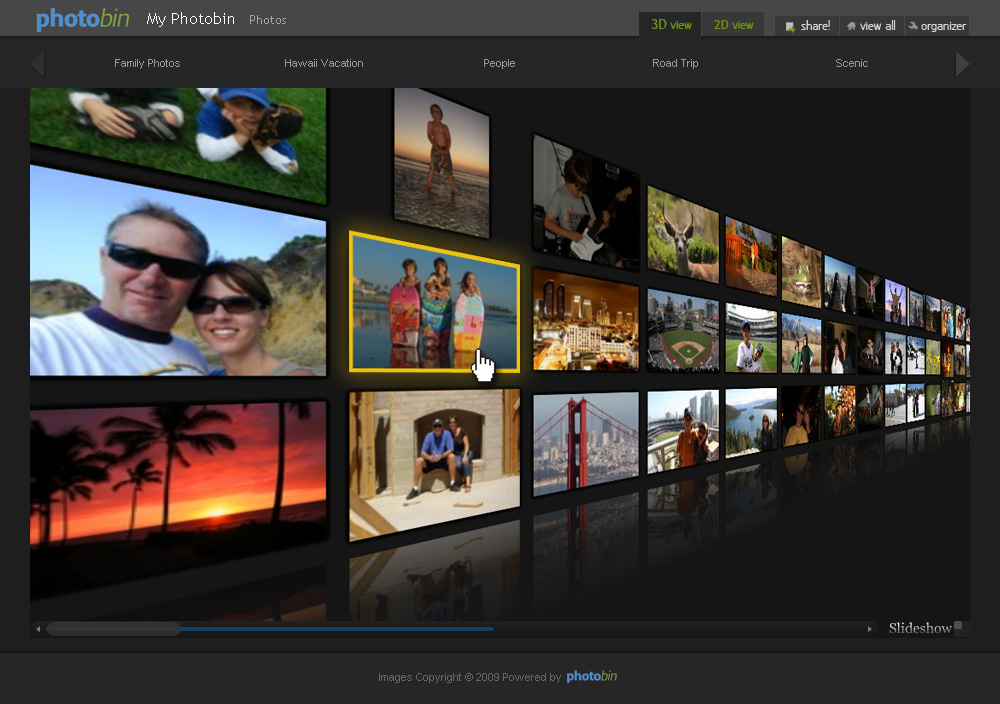Open the boy playing guitar photo
The height and width of the screenshot is (704, 1000).
coord(585,203)
